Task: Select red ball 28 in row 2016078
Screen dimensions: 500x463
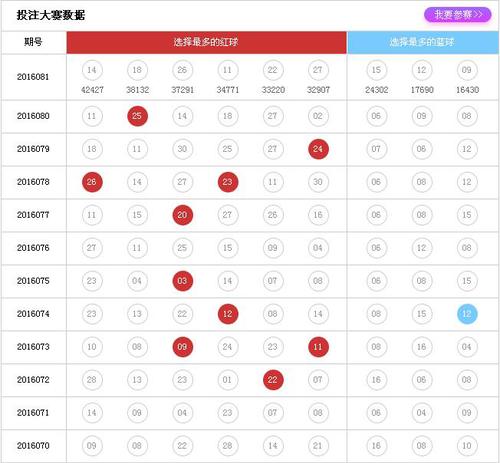Action: (92, 182)
